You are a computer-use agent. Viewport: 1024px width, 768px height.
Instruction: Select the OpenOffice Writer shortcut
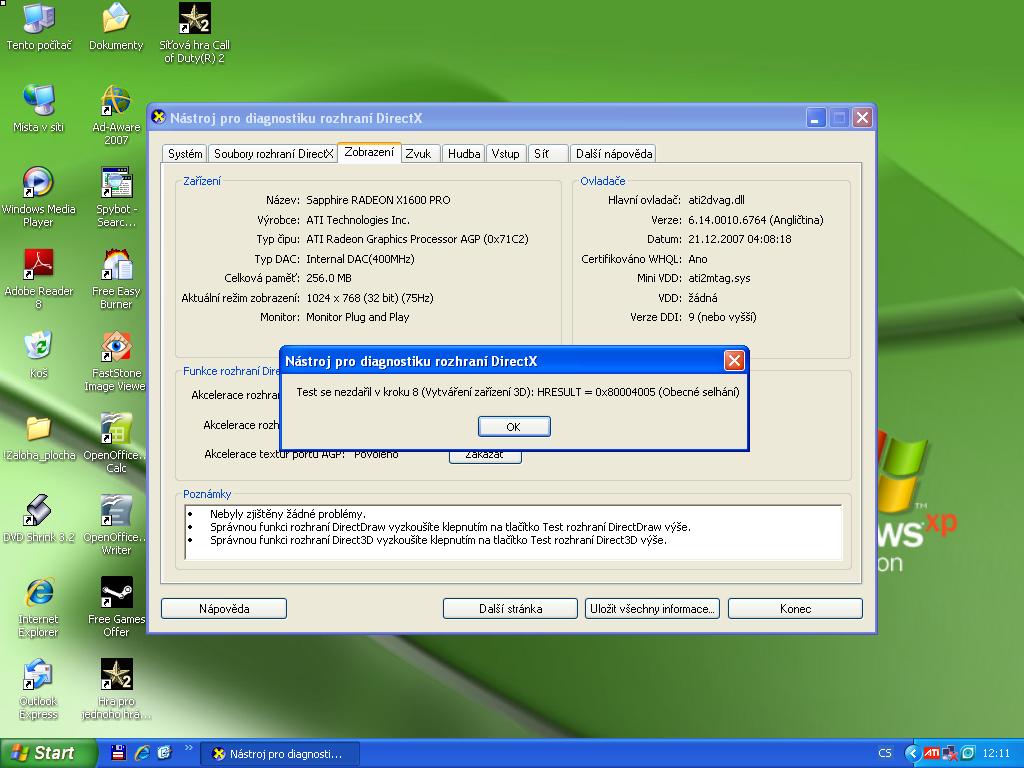pos(116,525)
